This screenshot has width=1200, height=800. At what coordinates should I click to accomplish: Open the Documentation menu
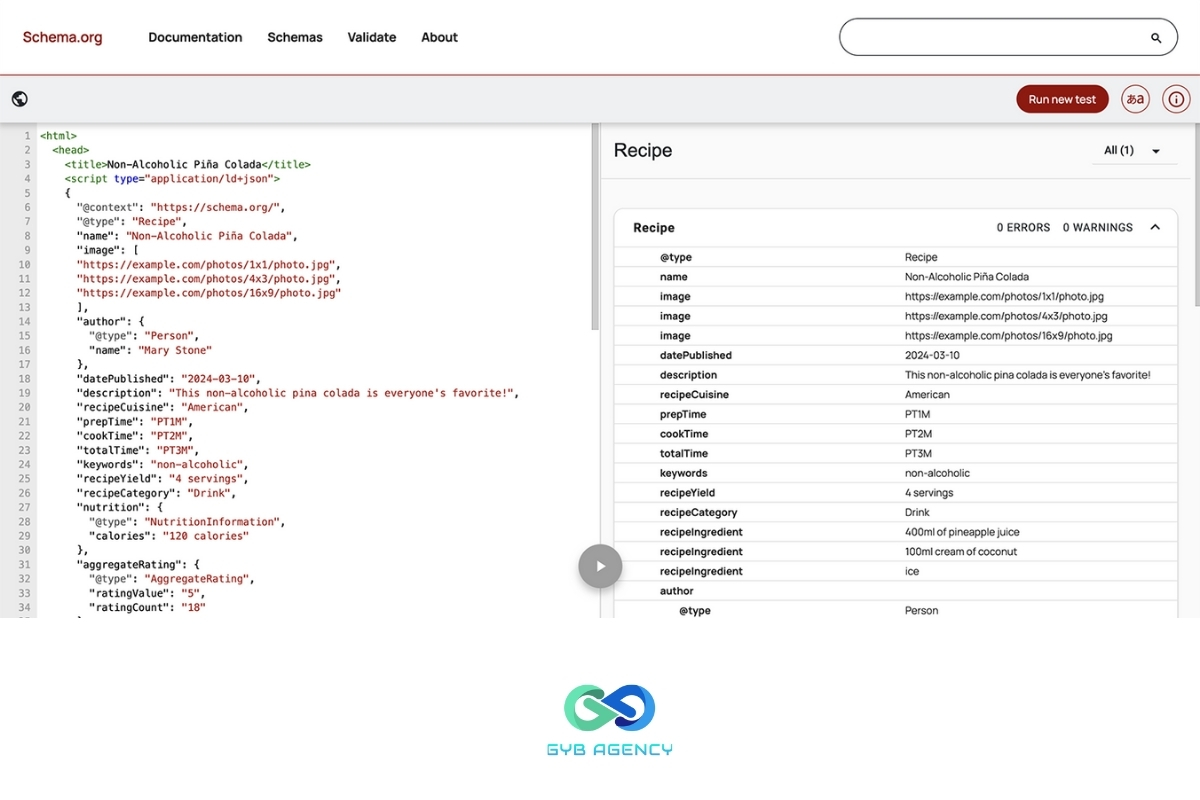pyautogui.click(x=195, y=37)
